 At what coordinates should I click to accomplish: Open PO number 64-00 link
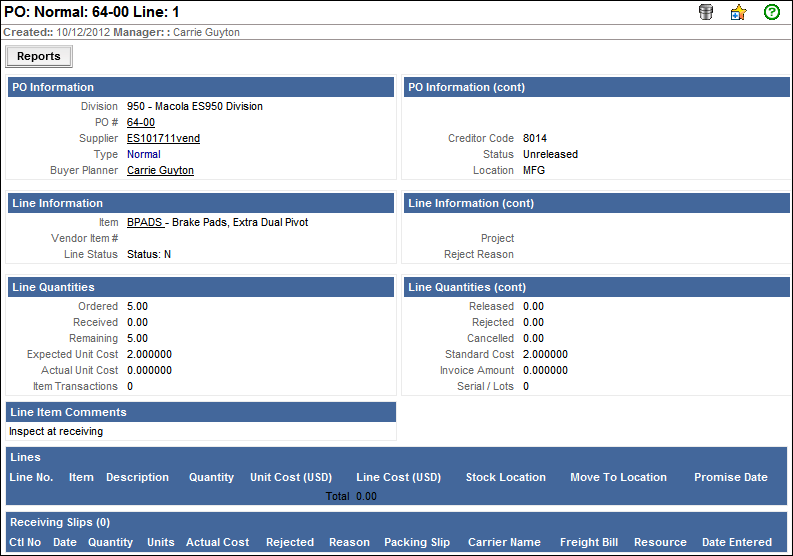[141, 122]
